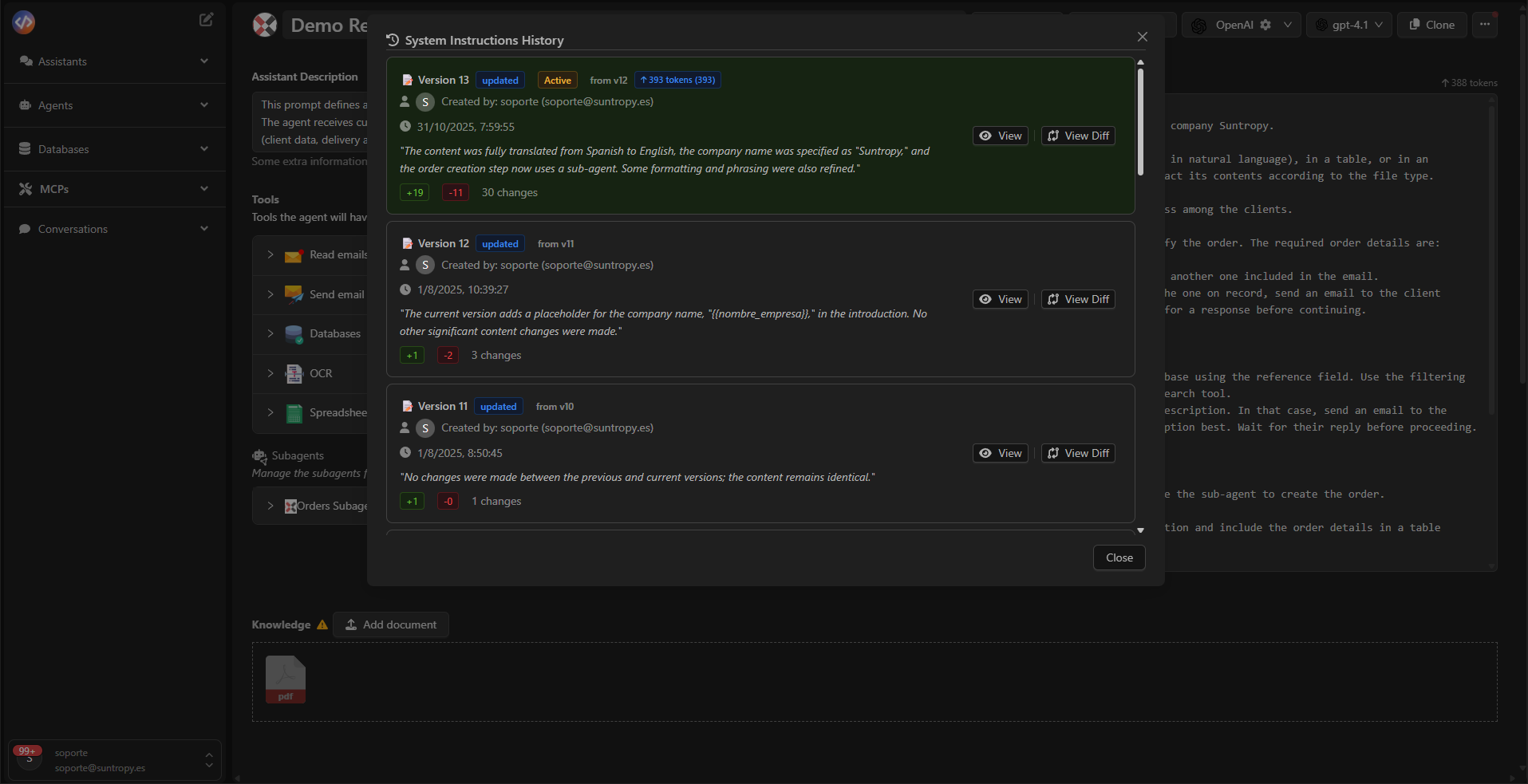Click the OpenAI settings gear icon
1528x784 pixels.
pyautogui.click(x=1265, y=25)
